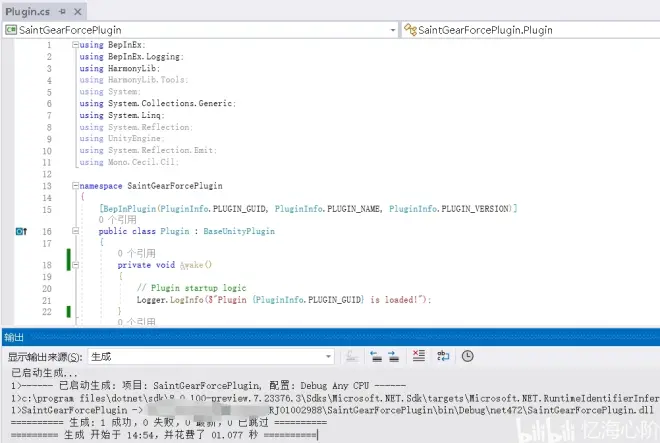Image resolution: width=660 pixels, height=443 pixels.
Task: Clear all output text
Action: pos(419,356)
